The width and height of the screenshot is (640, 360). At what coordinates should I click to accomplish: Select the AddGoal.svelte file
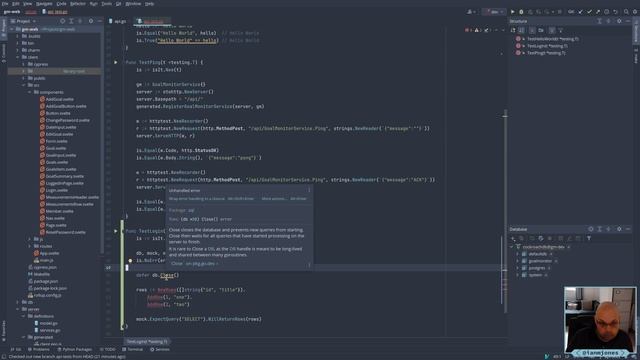(x=60, y=99)
